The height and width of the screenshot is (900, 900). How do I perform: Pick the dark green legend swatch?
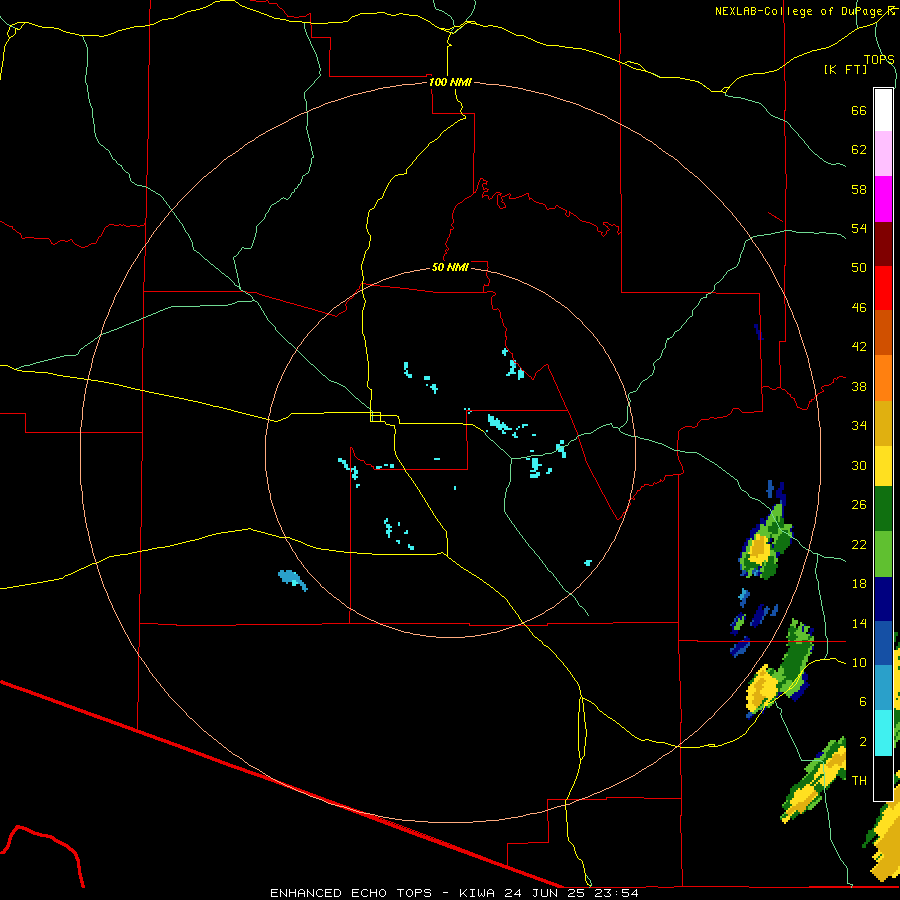883,509
